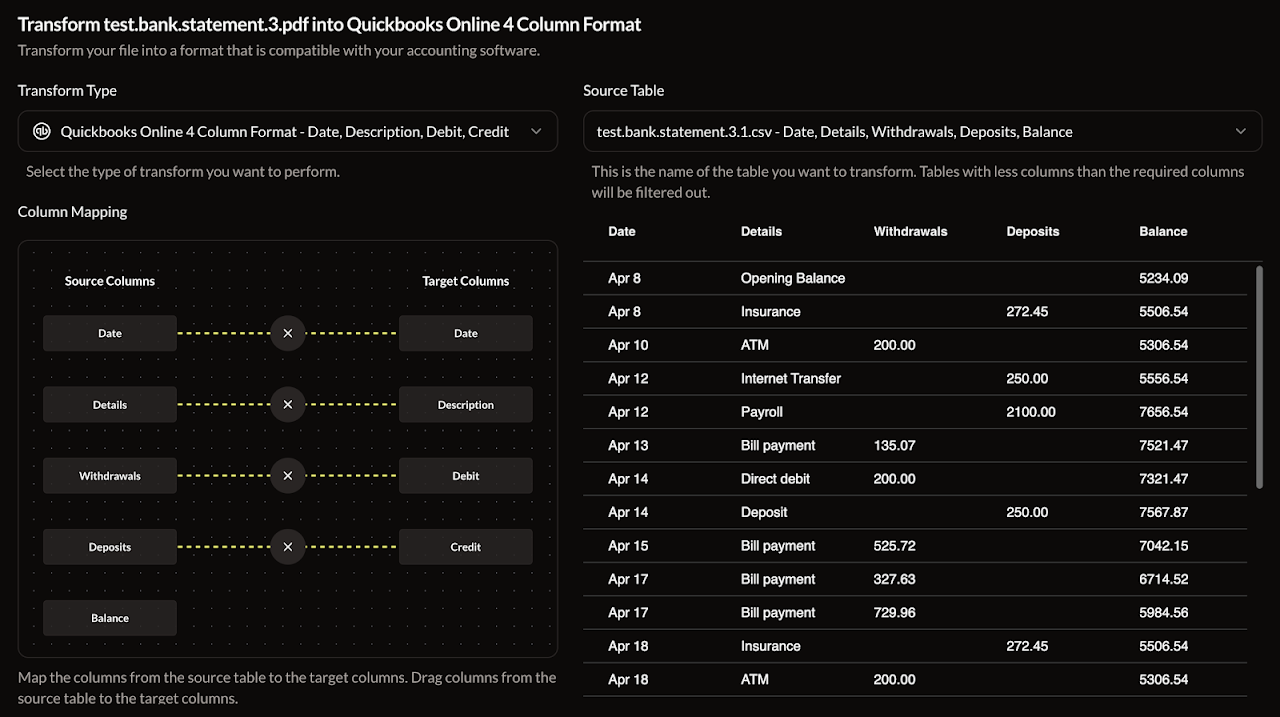
Task: Click the 7567.87 balance value
Action: coord(1163,512)
